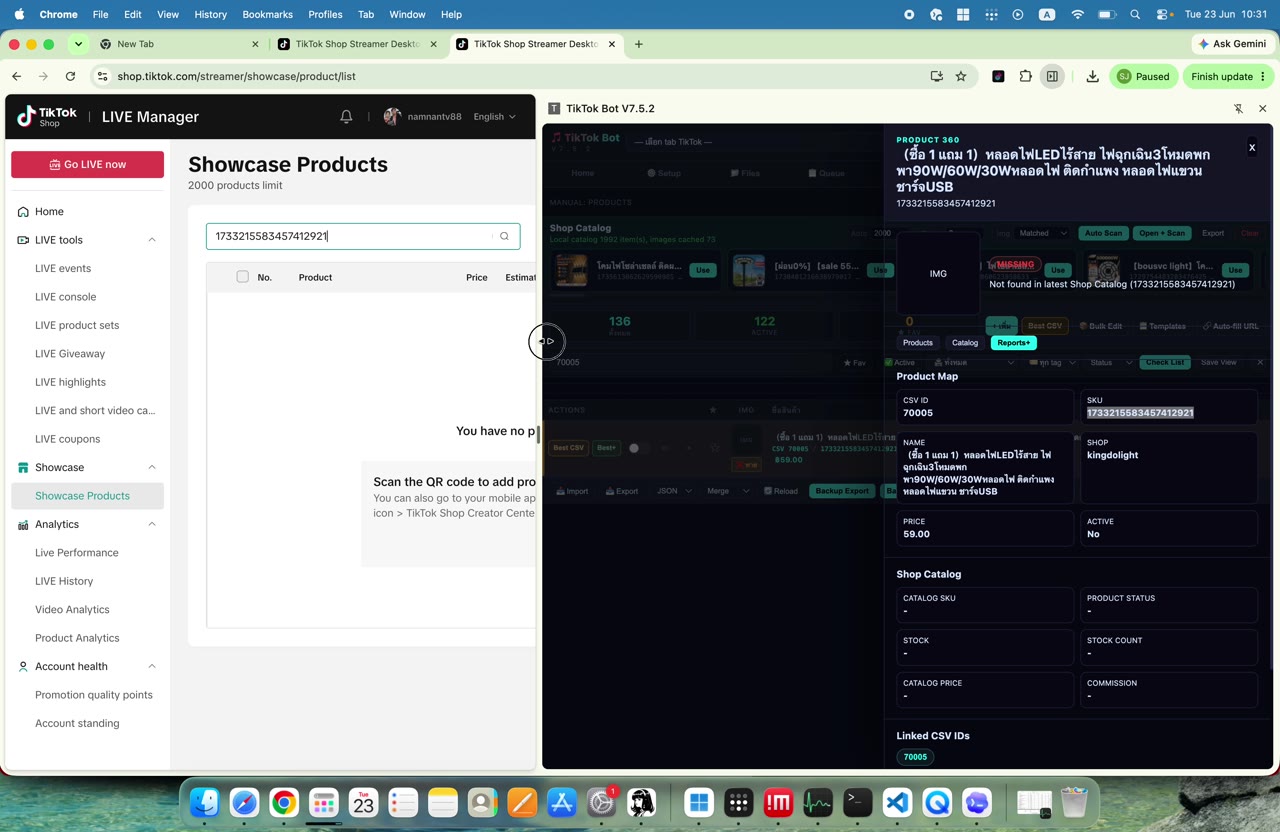Image resolution: width=1280 pixels, height=832 pixels.
Task: Open LIVE Giveaway in the sidebar
Action: point(70,354)
